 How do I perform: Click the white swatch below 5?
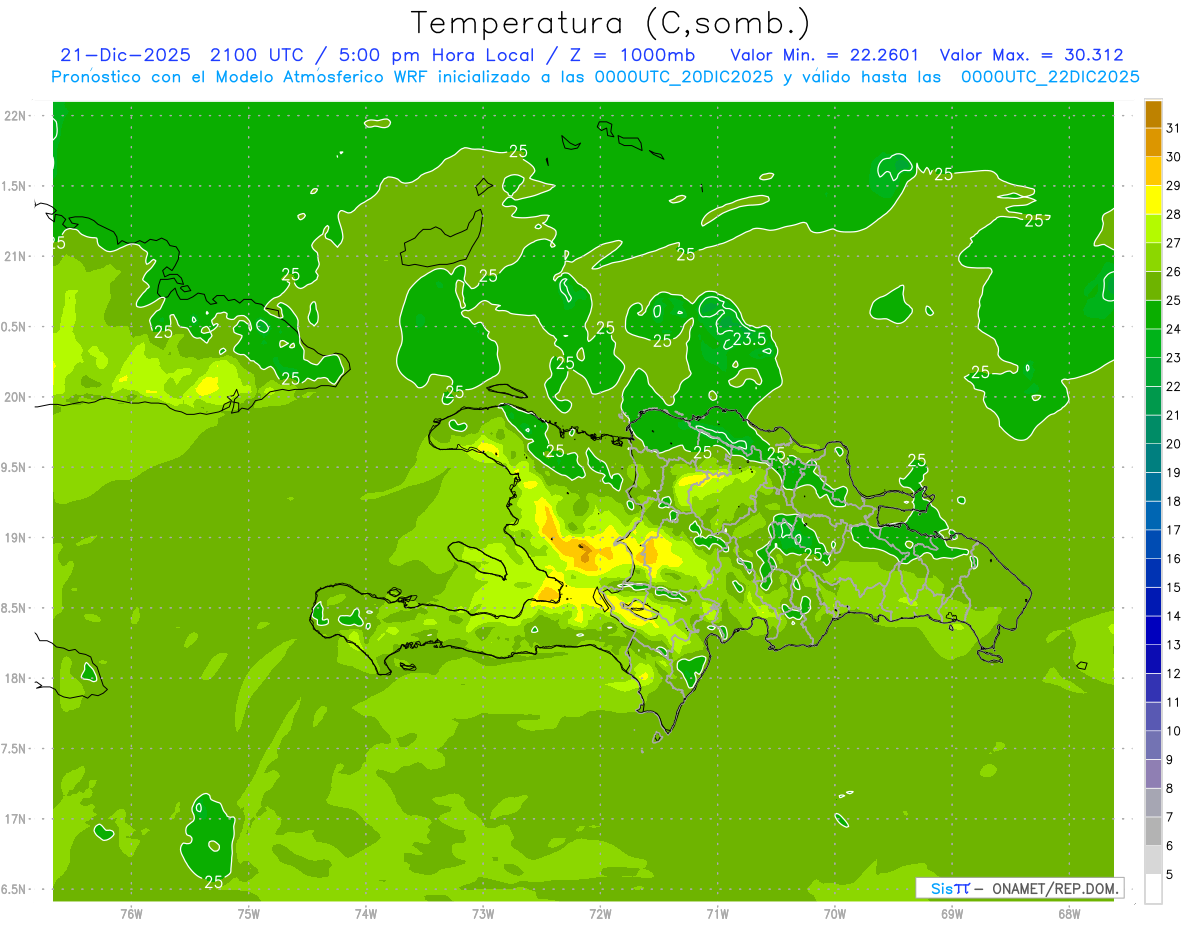pyautogui.click(x=1153, y=889)
